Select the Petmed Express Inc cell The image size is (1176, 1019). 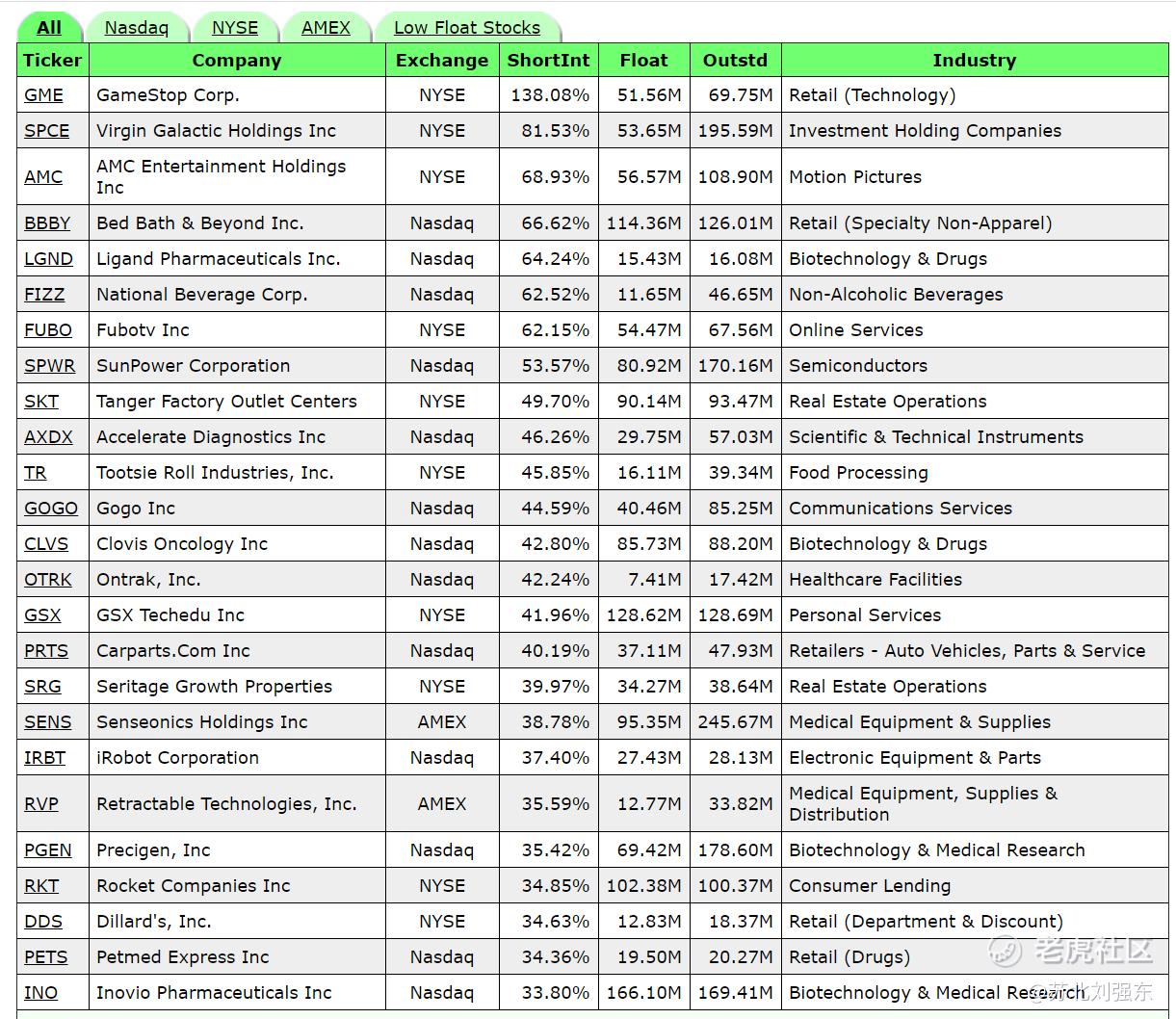click(x=237, y=957)
